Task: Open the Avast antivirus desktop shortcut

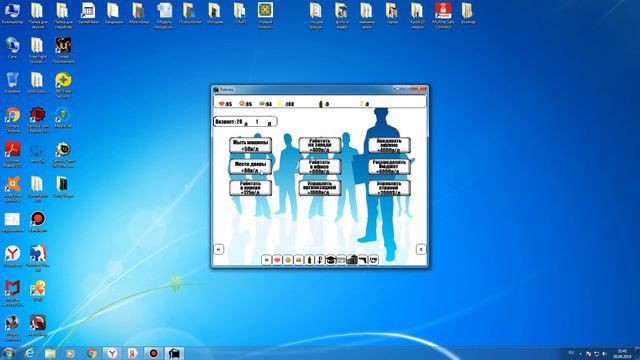Action: pos(12,189)
